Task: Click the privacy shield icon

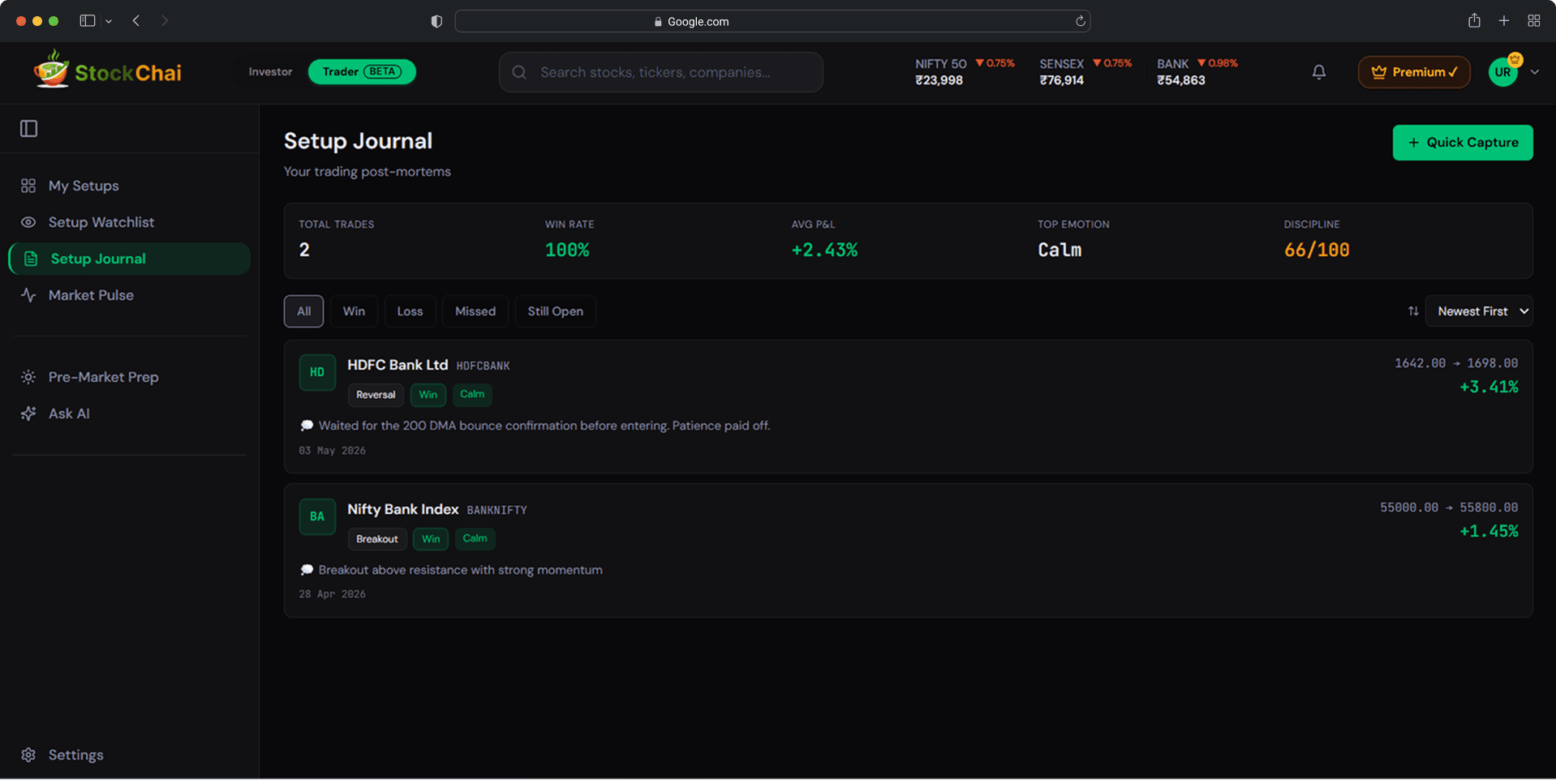Action: point(436,22)
